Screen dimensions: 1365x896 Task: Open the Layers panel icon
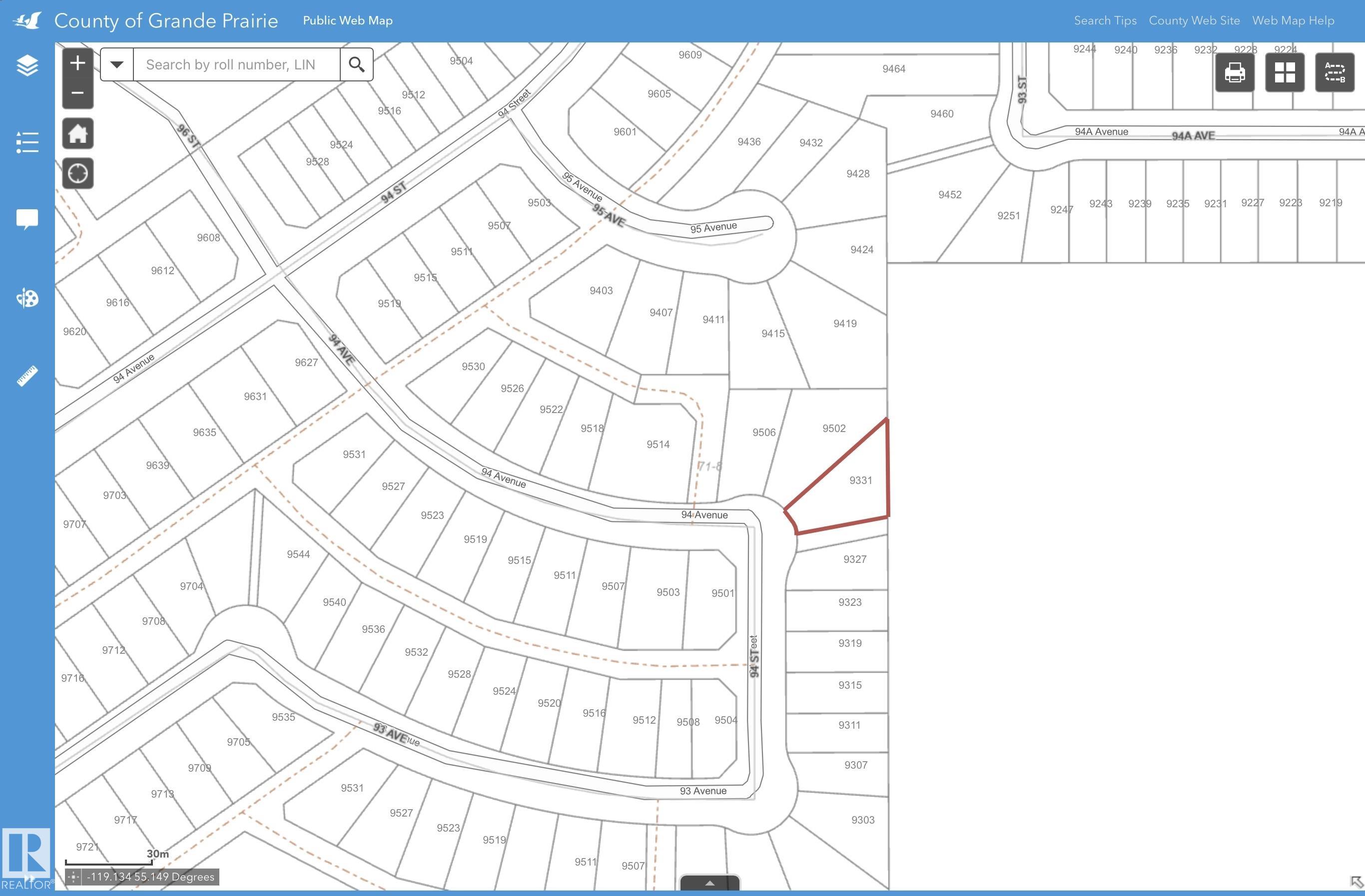(x=27, y=65)
